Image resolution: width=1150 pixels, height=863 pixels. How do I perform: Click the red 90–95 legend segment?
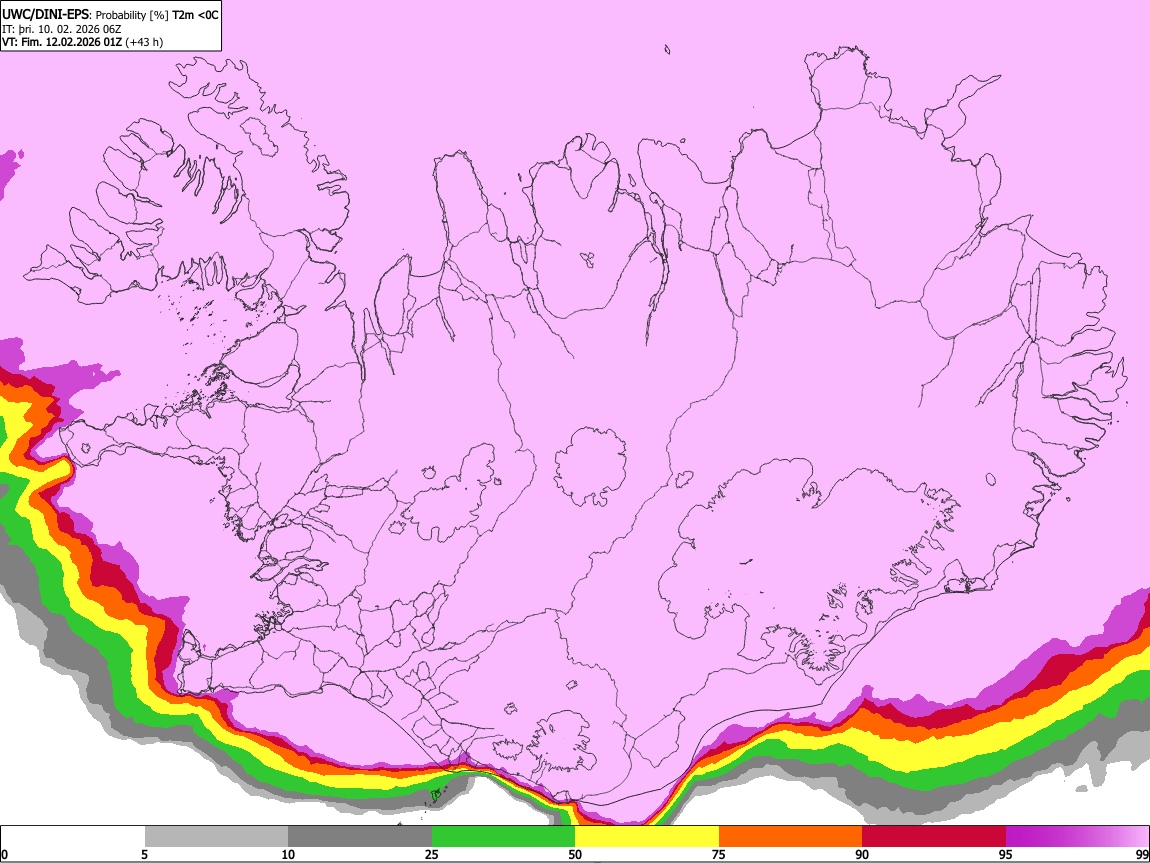tap(934, 837)
